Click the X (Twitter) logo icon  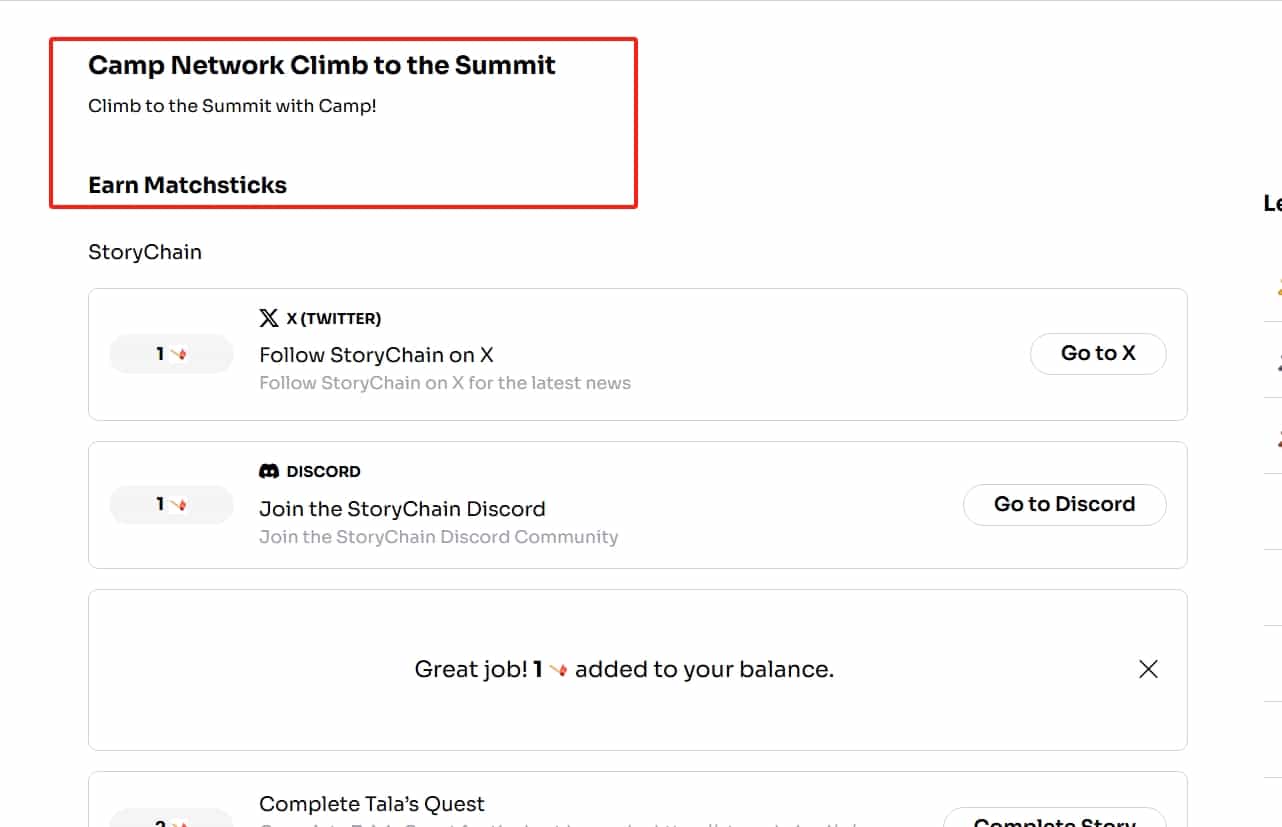coord(269,318)
